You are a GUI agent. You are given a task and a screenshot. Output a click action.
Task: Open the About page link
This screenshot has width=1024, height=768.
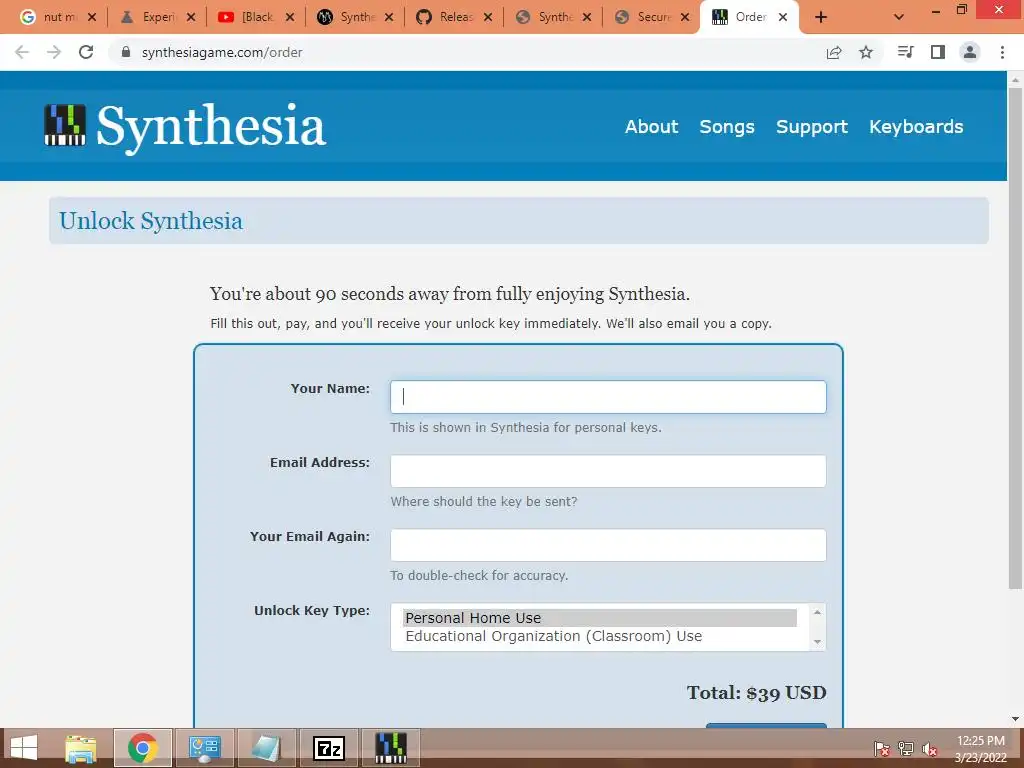[651, 127]
